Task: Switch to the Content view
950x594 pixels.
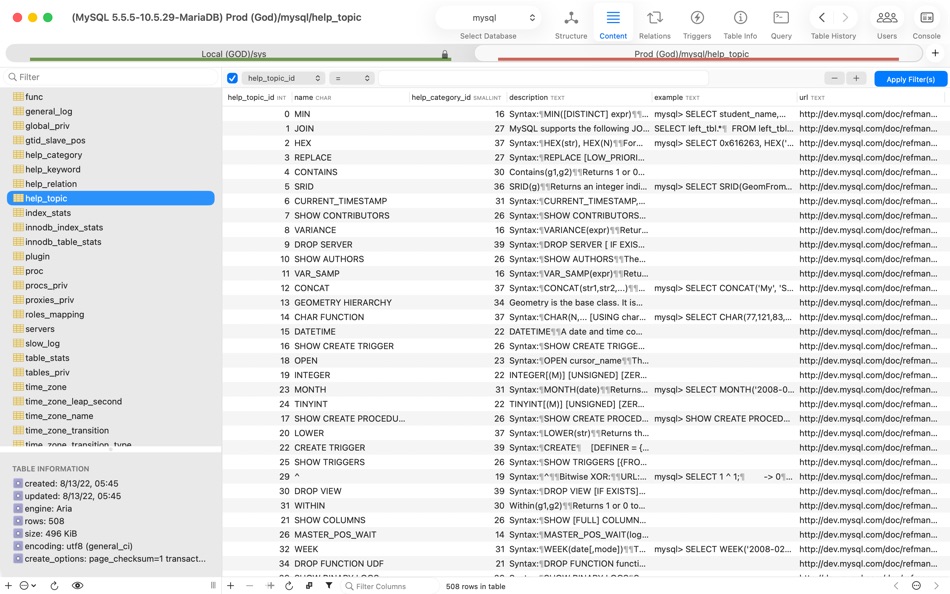Action: point(613,24)
